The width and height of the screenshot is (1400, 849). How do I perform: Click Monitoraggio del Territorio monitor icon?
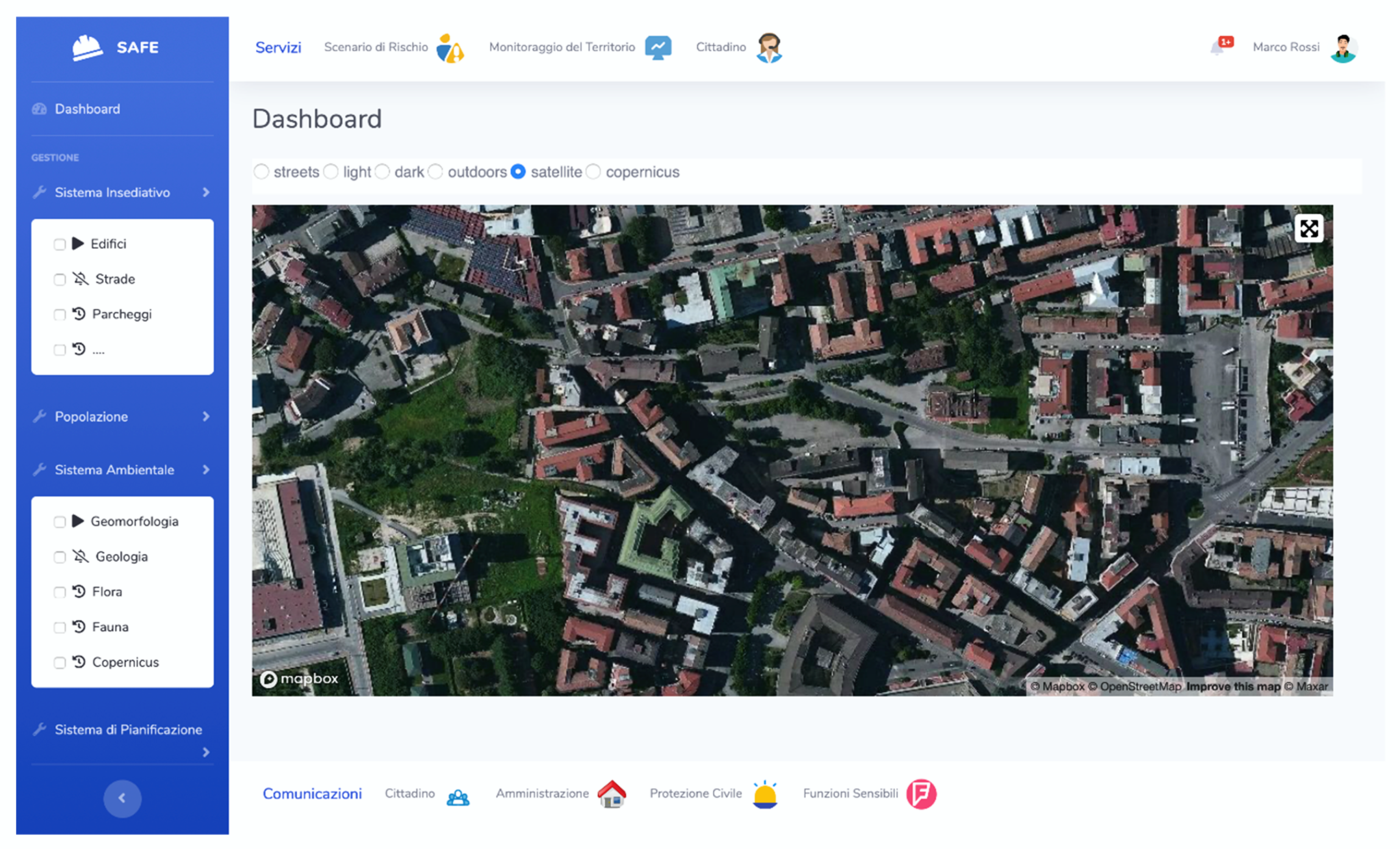pos(658,48)
